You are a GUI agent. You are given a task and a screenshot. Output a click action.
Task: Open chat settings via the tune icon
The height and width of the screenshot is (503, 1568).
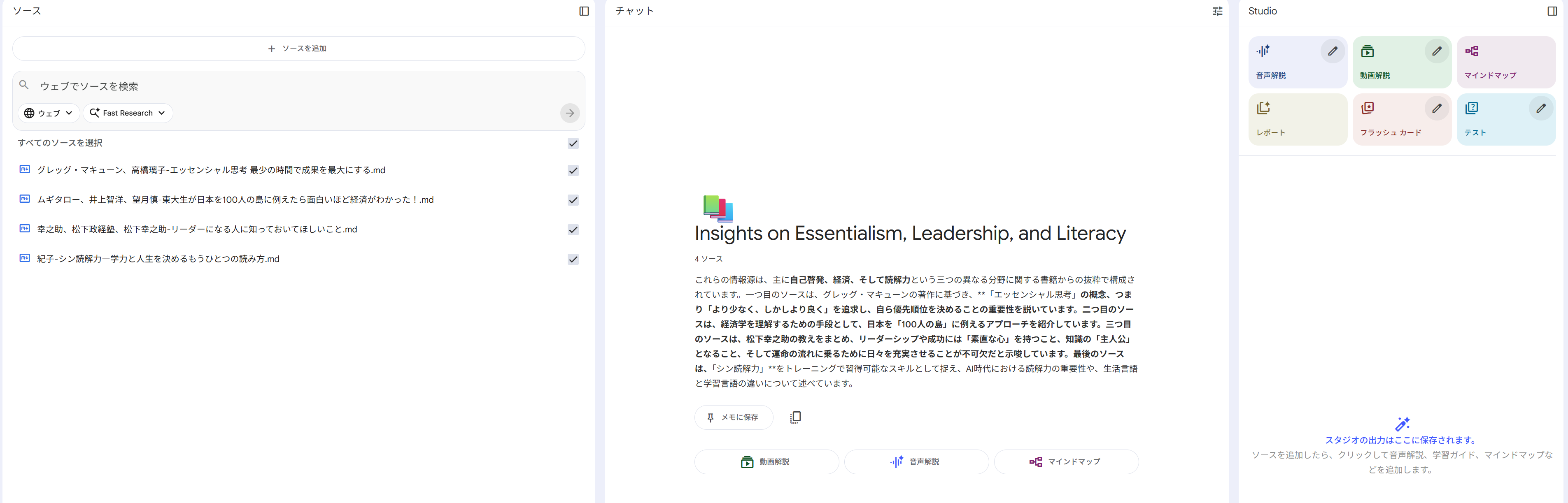[x=1217, y=11]
